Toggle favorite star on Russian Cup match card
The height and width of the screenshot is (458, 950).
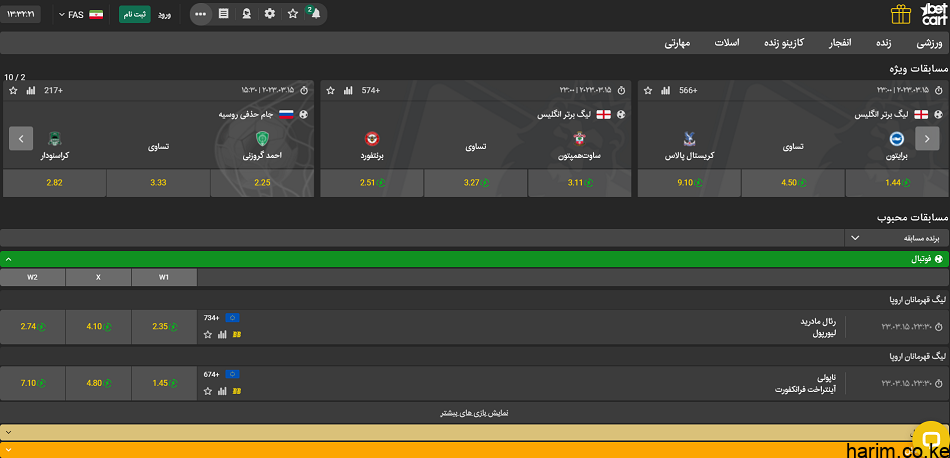coord(13,90)
